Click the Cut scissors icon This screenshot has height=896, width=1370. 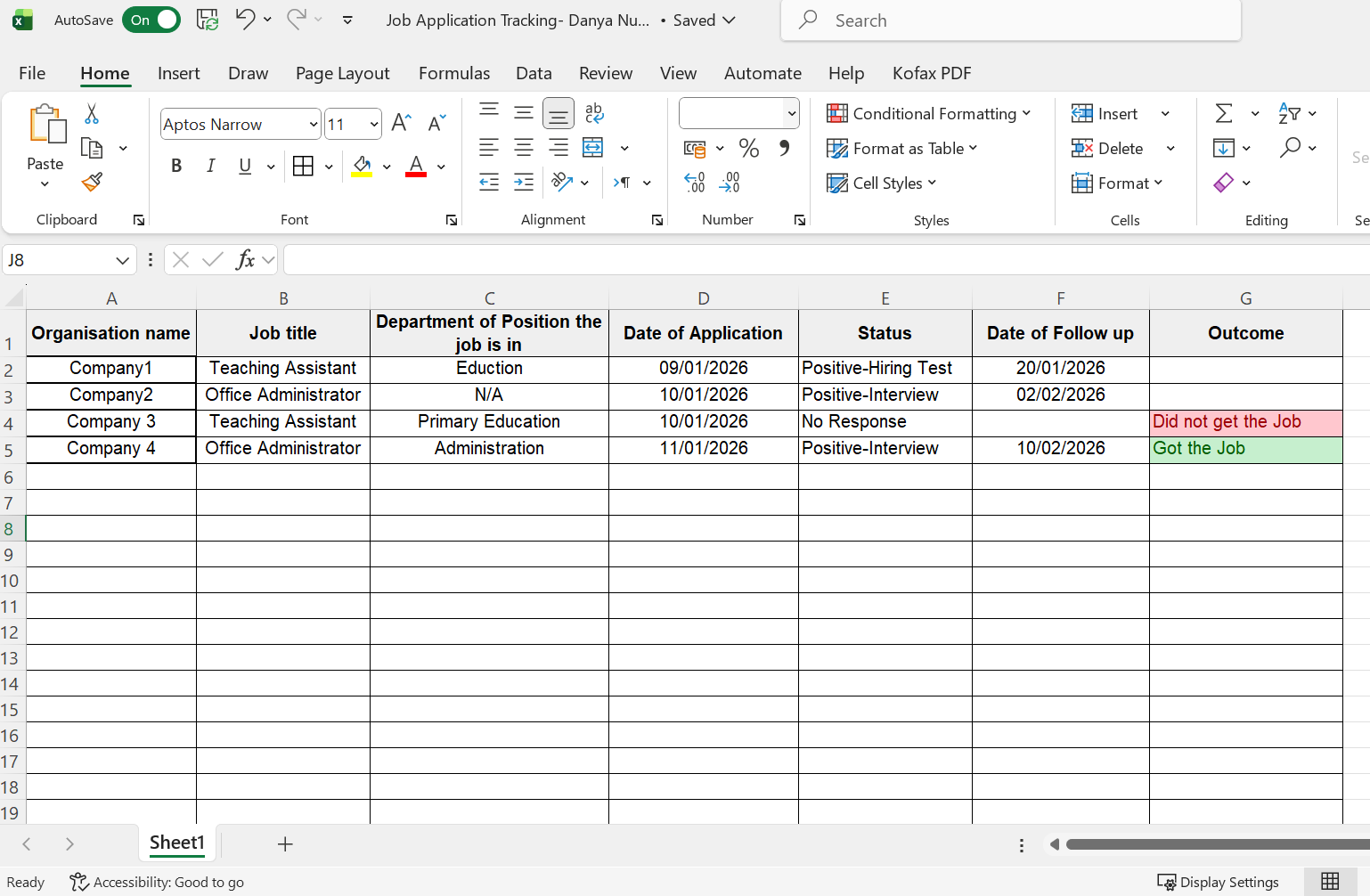click(92, 114)
